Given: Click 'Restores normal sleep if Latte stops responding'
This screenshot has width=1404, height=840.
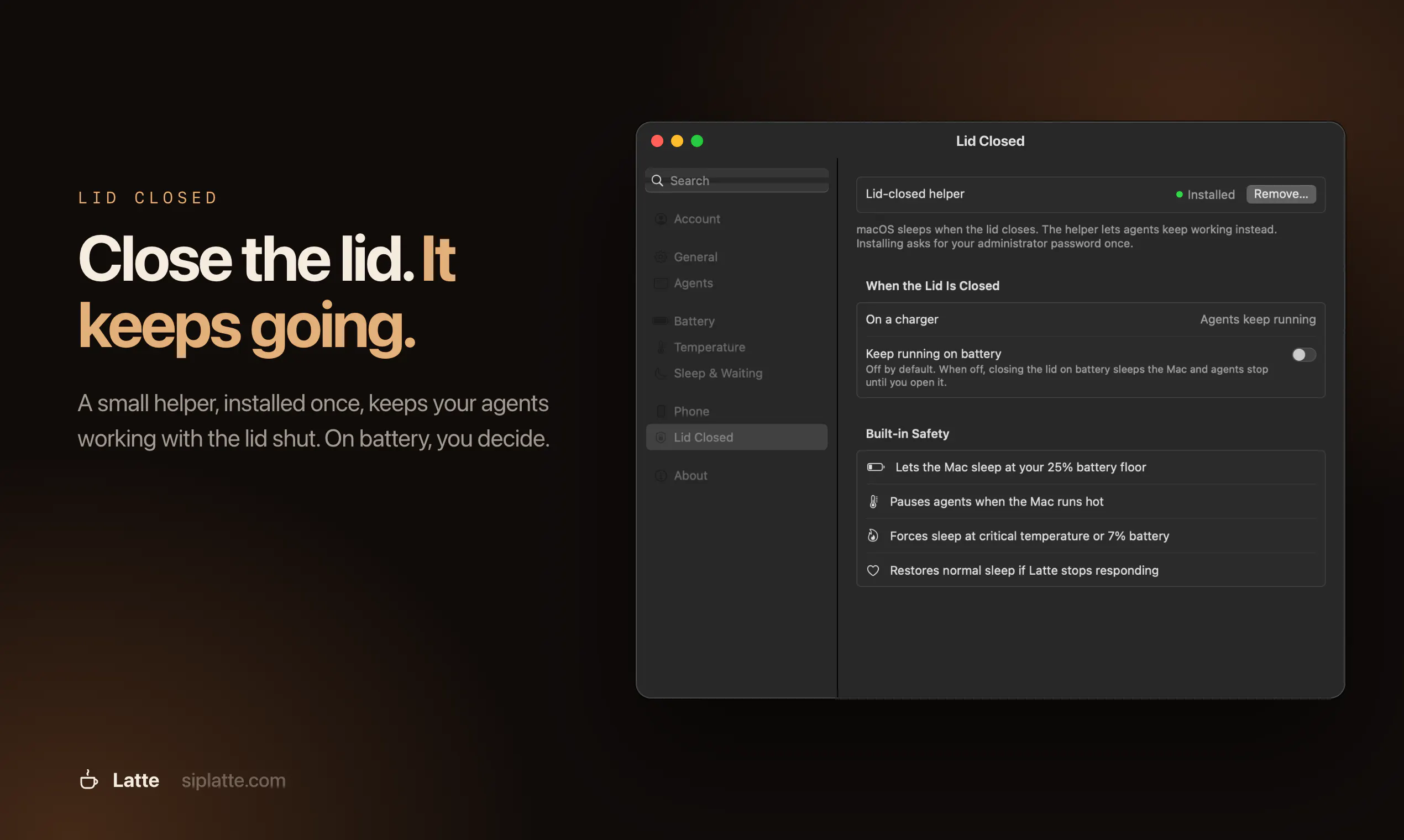Looking at the screenshot, I should [x=1024, y=570].
